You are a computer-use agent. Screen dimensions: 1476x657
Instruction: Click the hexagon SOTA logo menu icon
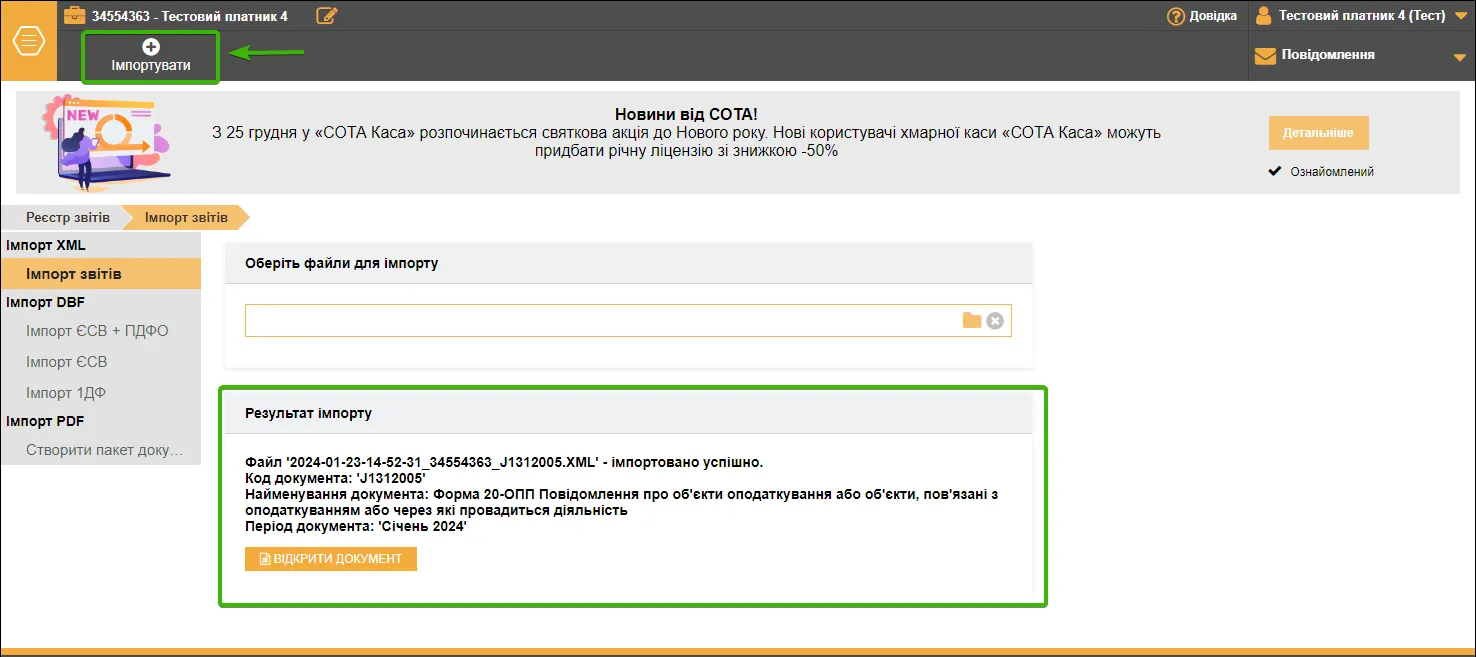point(28,42)
